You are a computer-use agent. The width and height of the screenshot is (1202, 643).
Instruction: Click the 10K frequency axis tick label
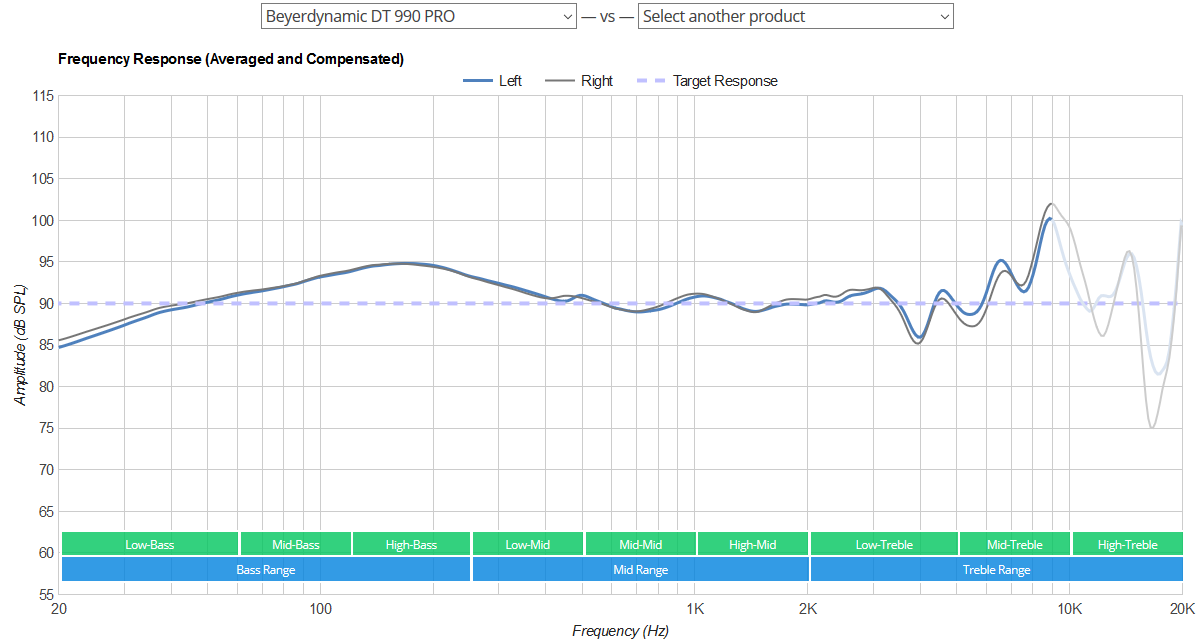tap(1070, 608)
